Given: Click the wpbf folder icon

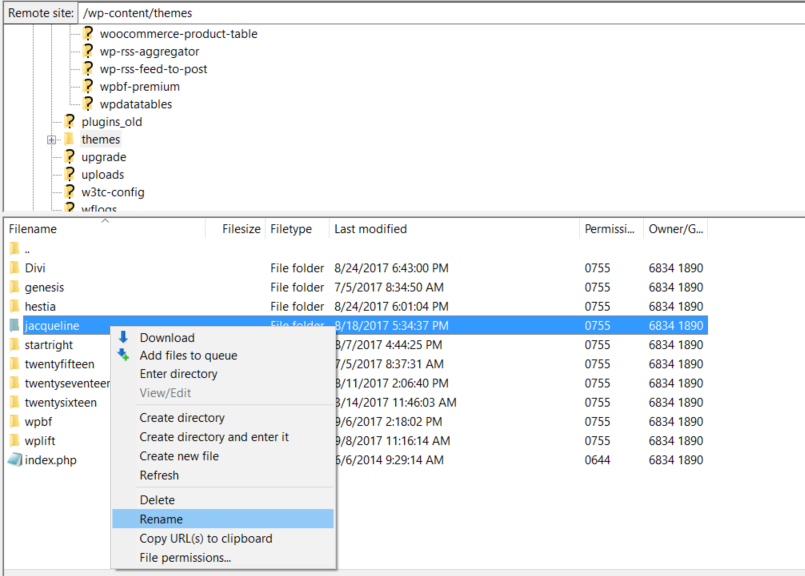Looking at the screenshot, I should coord(14,421).
